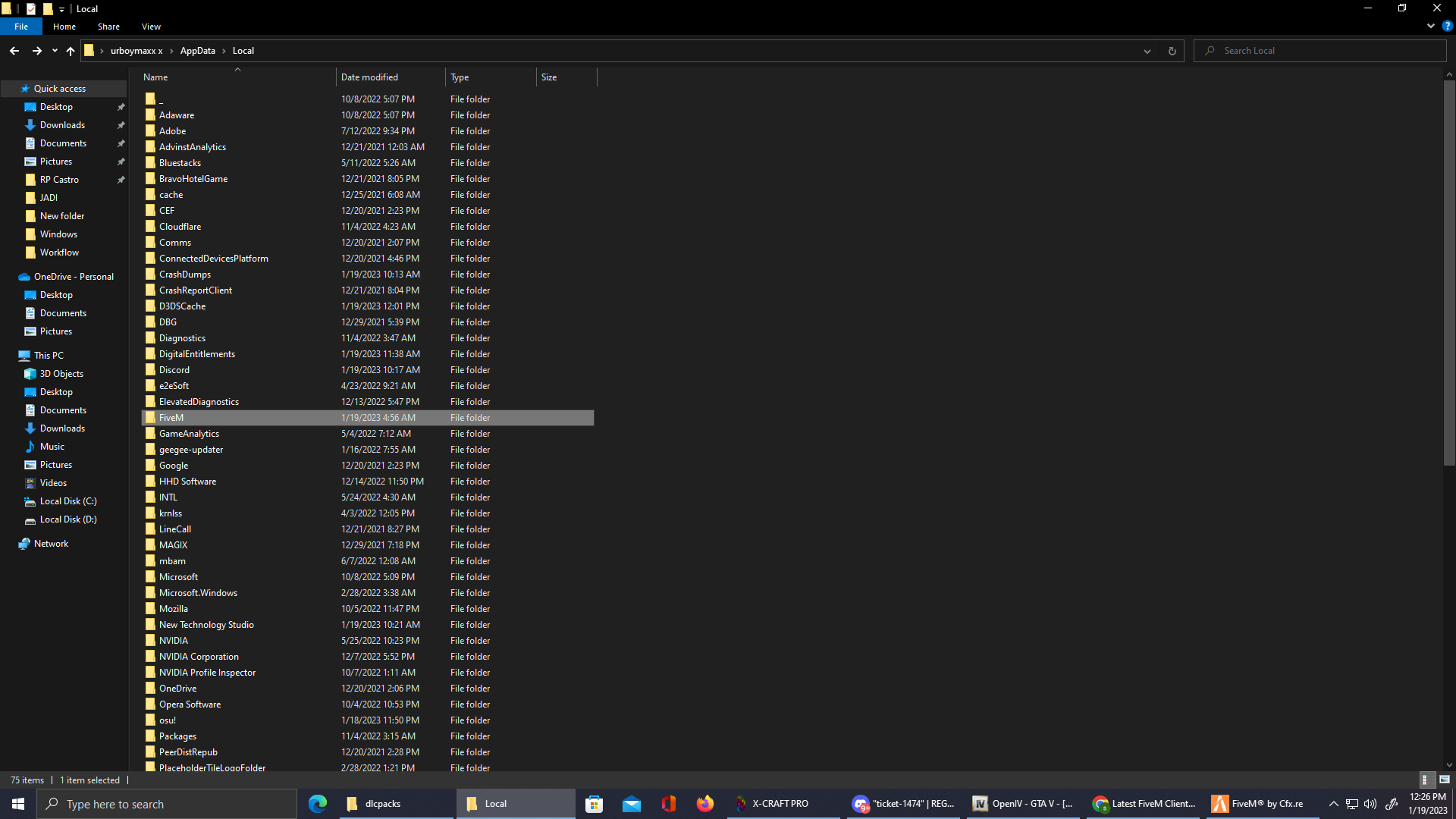Open the Share ribbon tab
The image size is (1456, 819).
click(108, 26)
